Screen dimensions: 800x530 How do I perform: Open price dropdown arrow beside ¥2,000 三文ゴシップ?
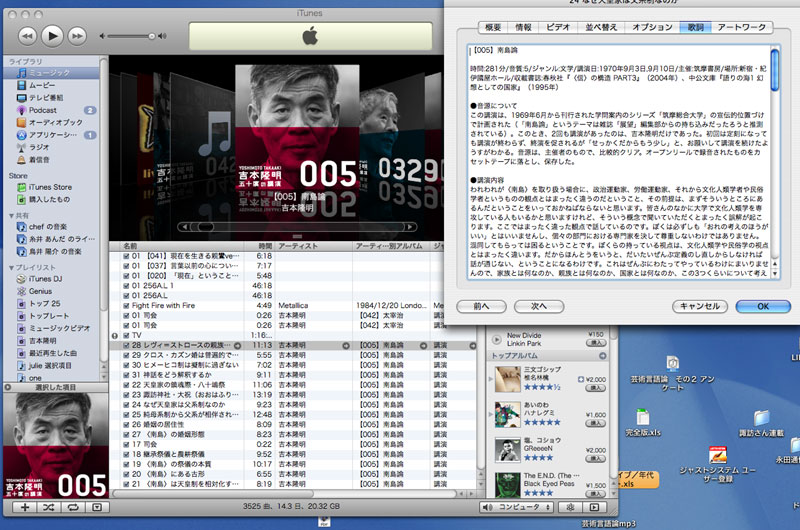[x=581, y=380]
